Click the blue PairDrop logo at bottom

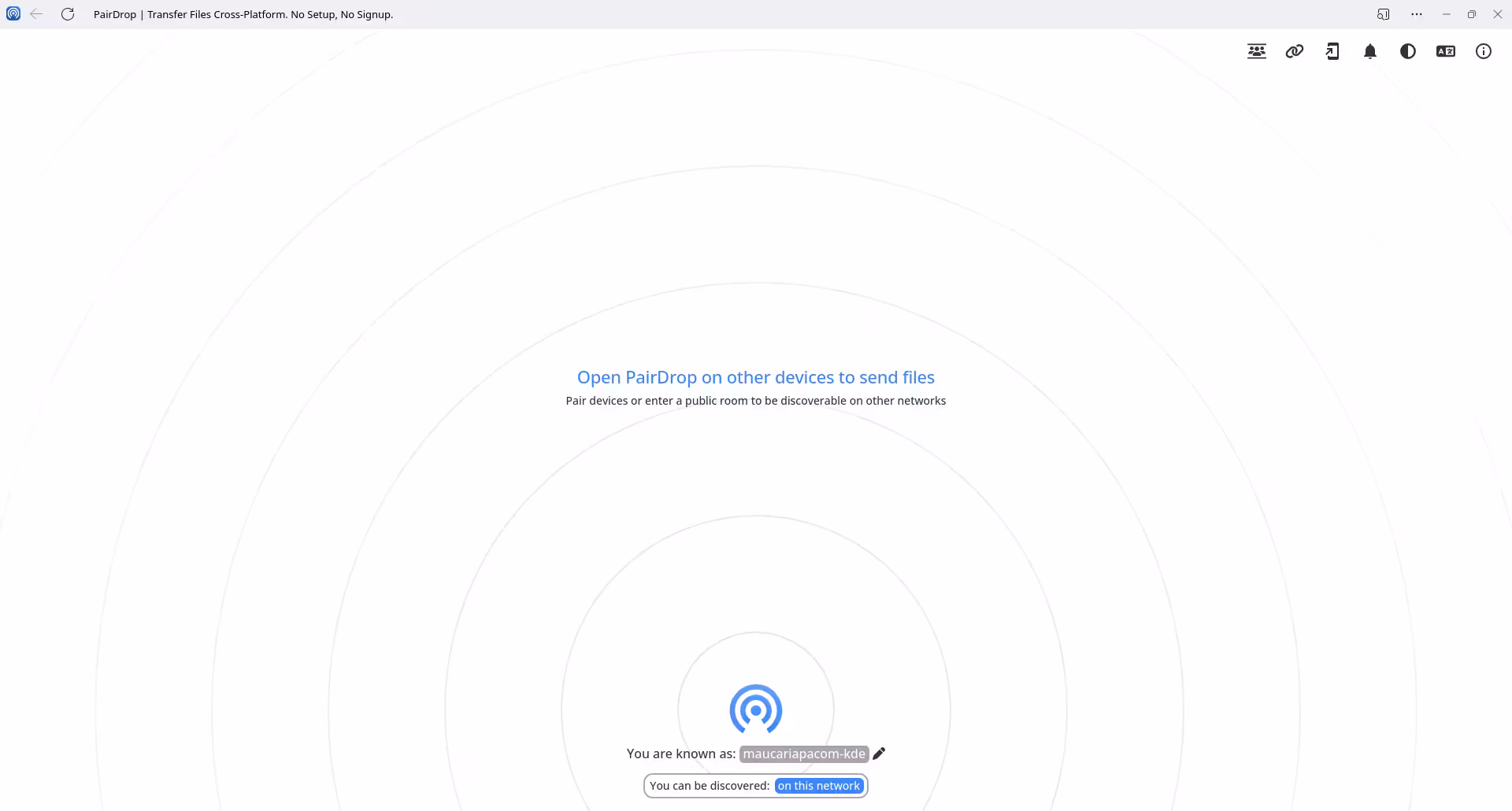click(756, 709)
